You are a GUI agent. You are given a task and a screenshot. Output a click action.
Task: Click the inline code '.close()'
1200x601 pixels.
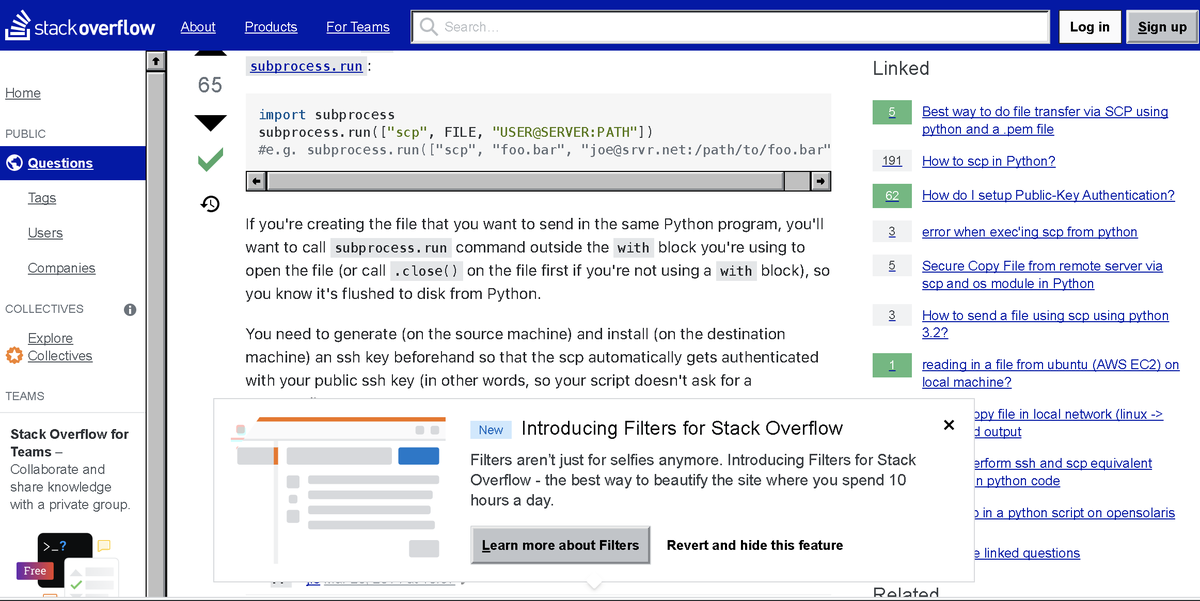(x=426, y=271)
